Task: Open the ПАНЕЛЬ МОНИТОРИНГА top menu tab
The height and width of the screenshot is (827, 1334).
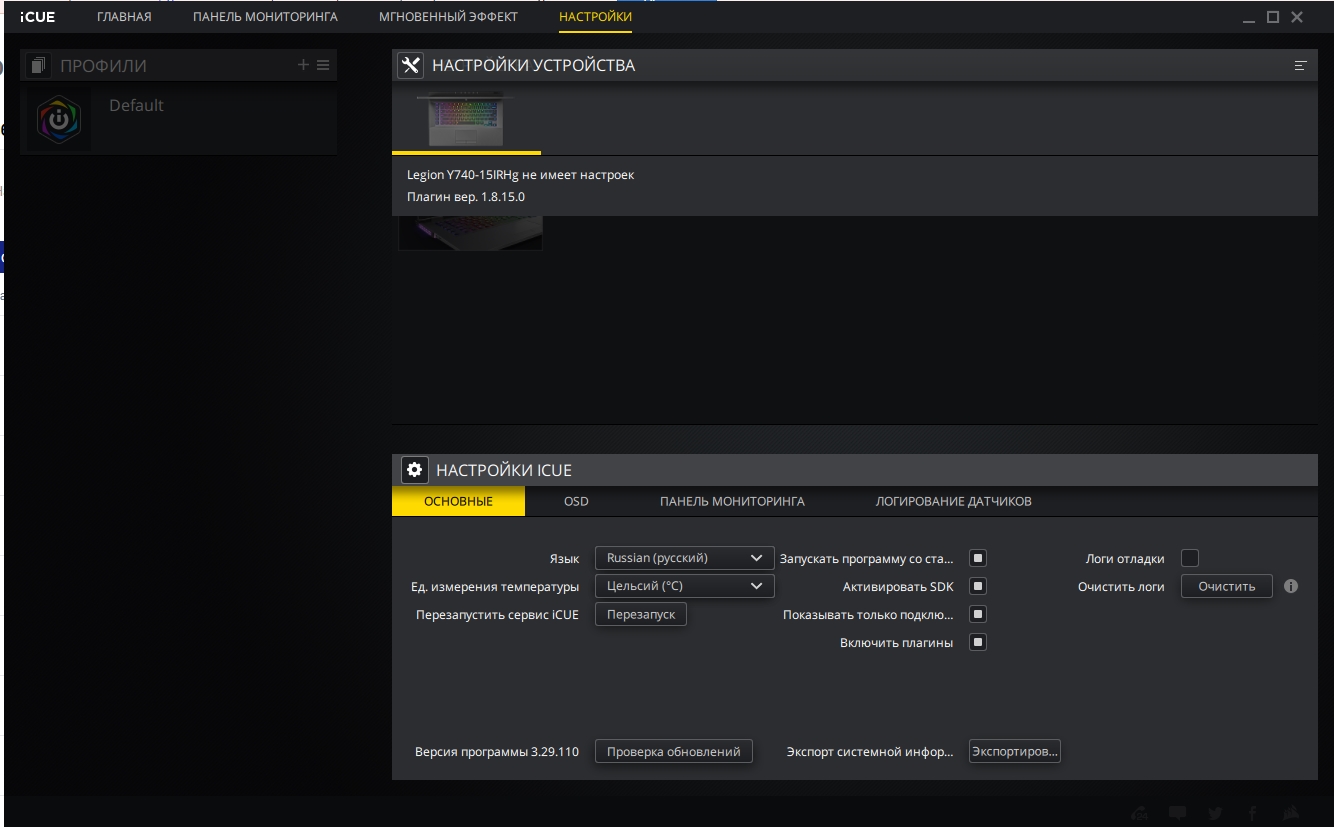Action: pos(265,17)
